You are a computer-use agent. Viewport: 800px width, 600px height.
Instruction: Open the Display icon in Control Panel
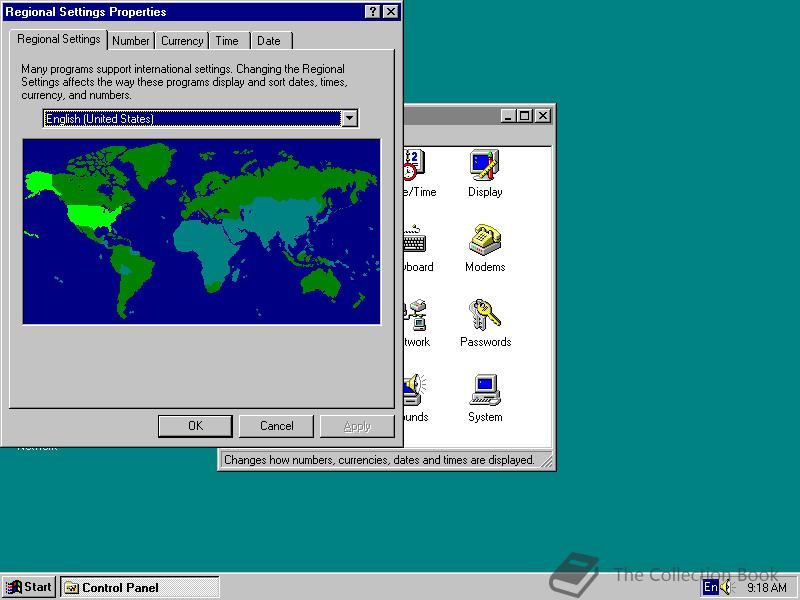485,173
